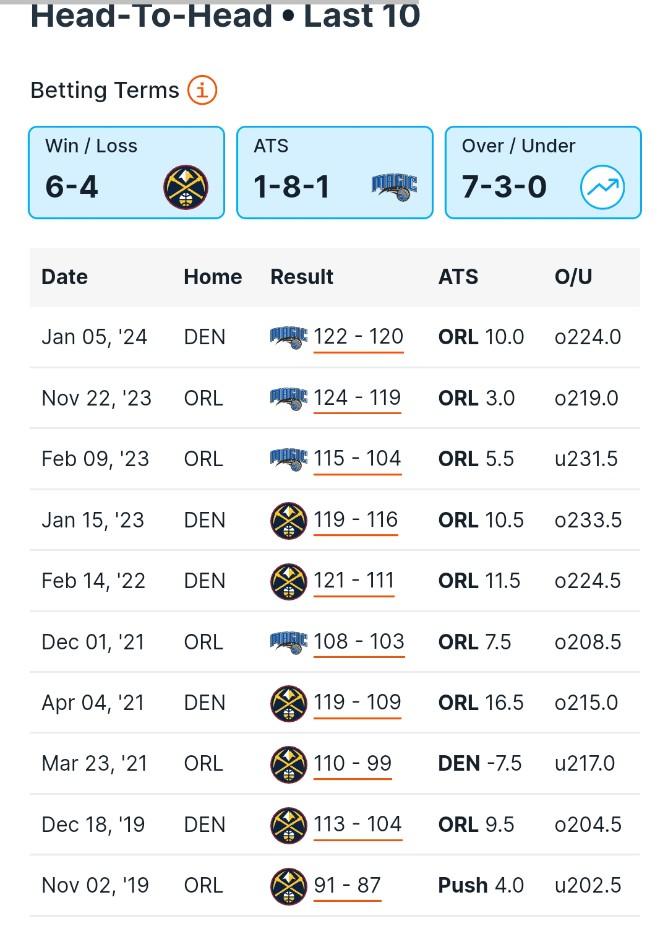Open the 91 - 87 result link

[347, 885]
